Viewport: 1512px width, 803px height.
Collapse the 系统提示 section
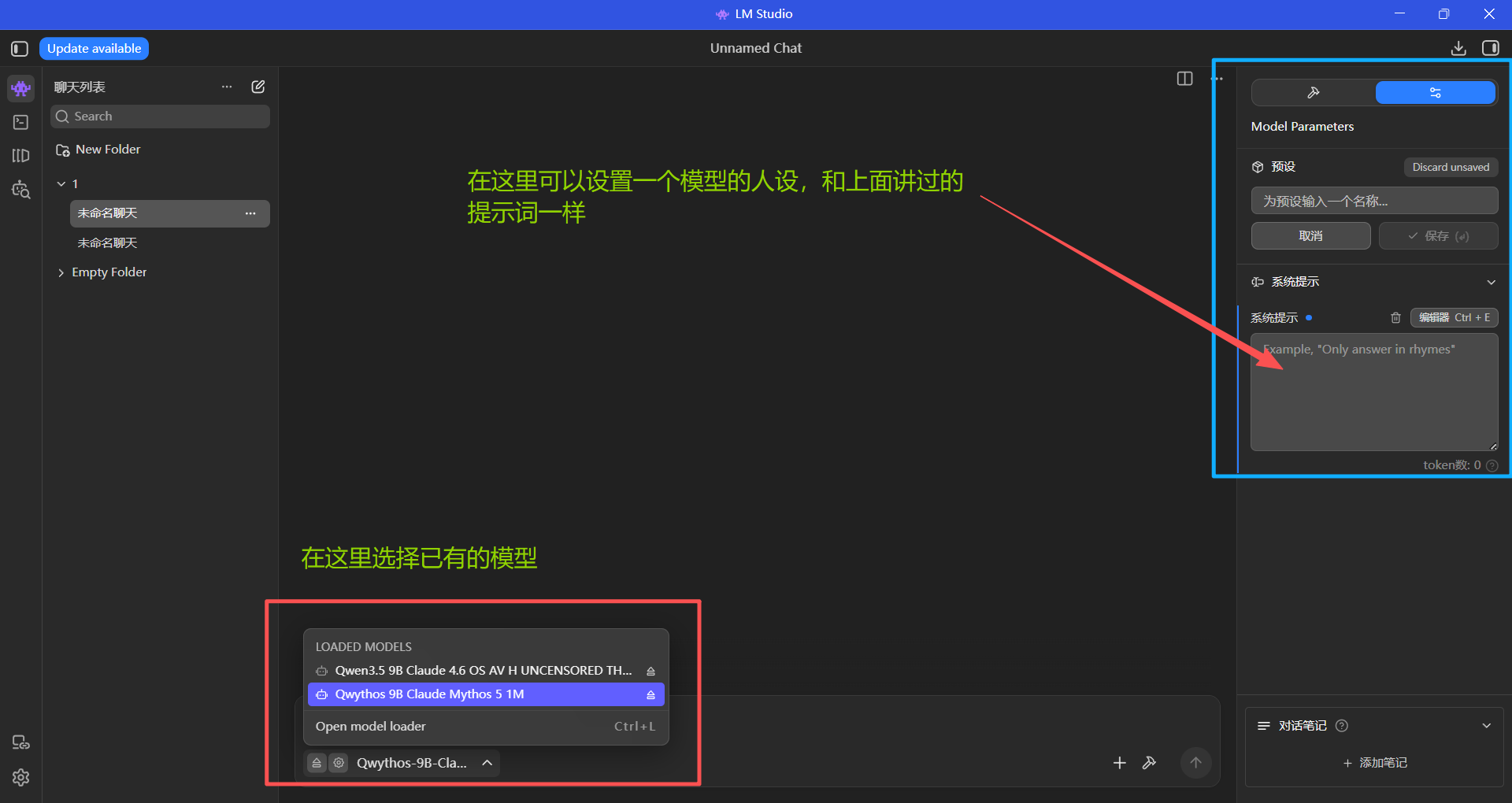[1491, 282]
